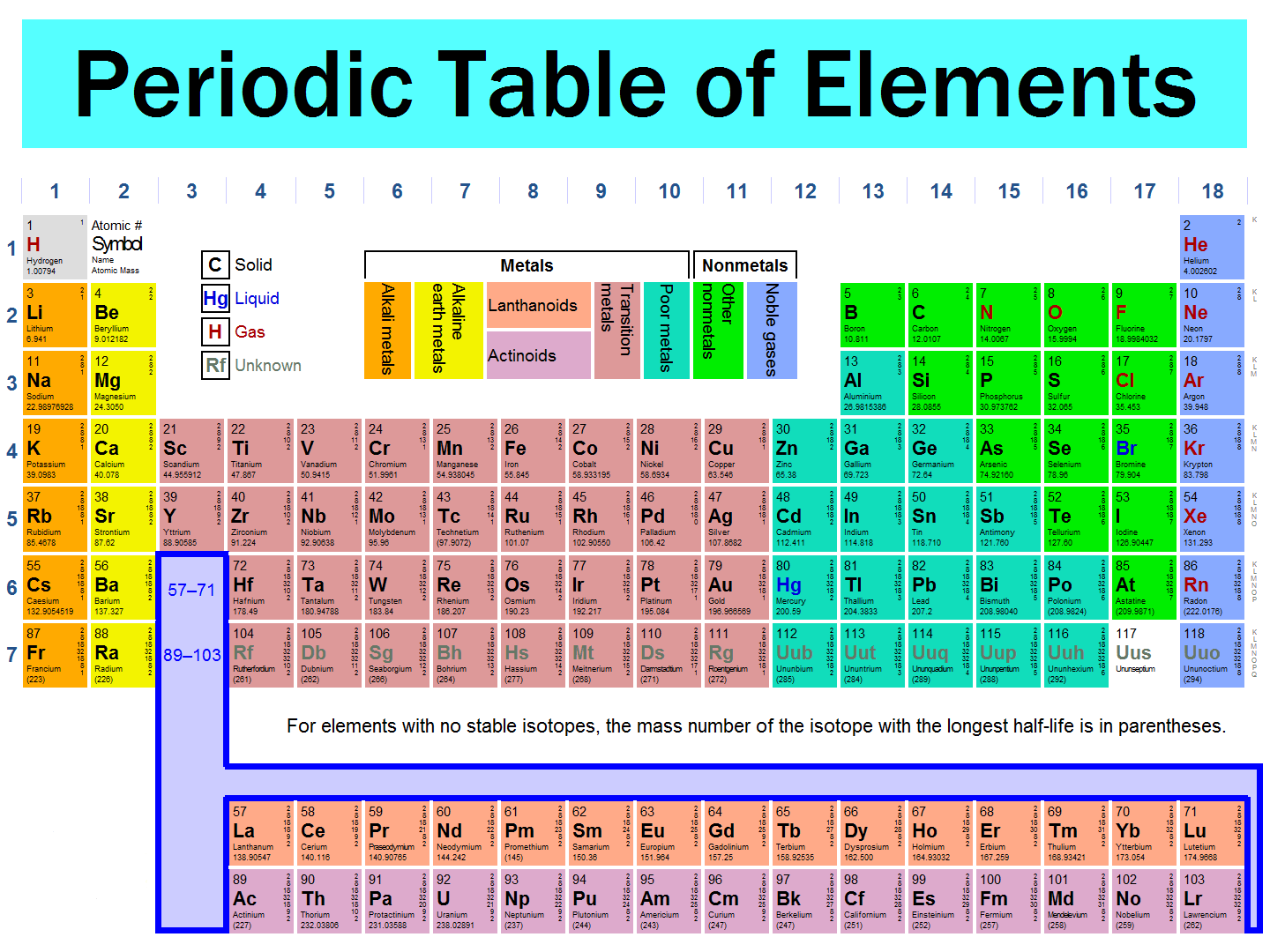Click the Metals legend header
1270x952 pixels.
point(527,265)
